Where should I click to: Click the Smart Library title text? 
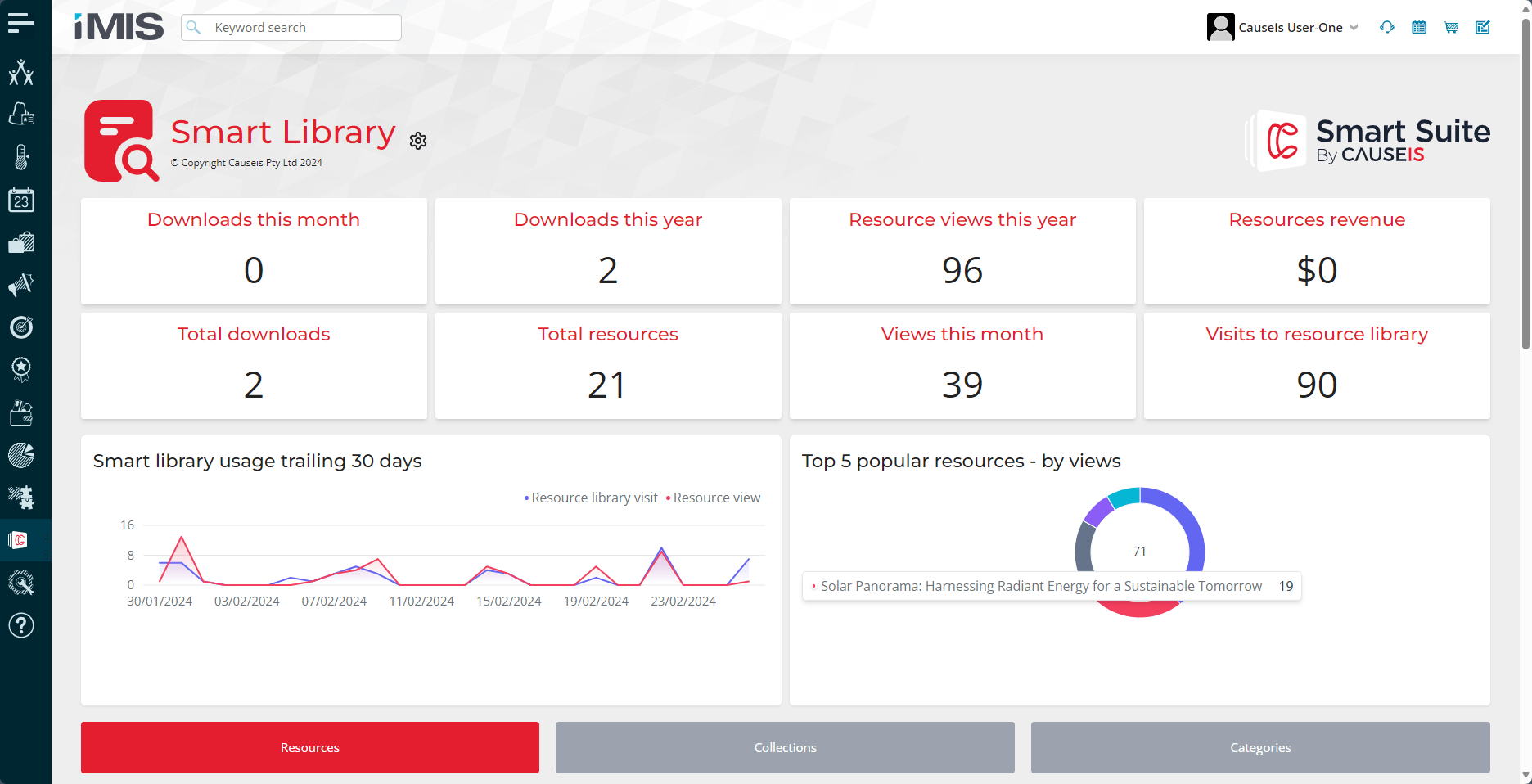tap(283, 132)
